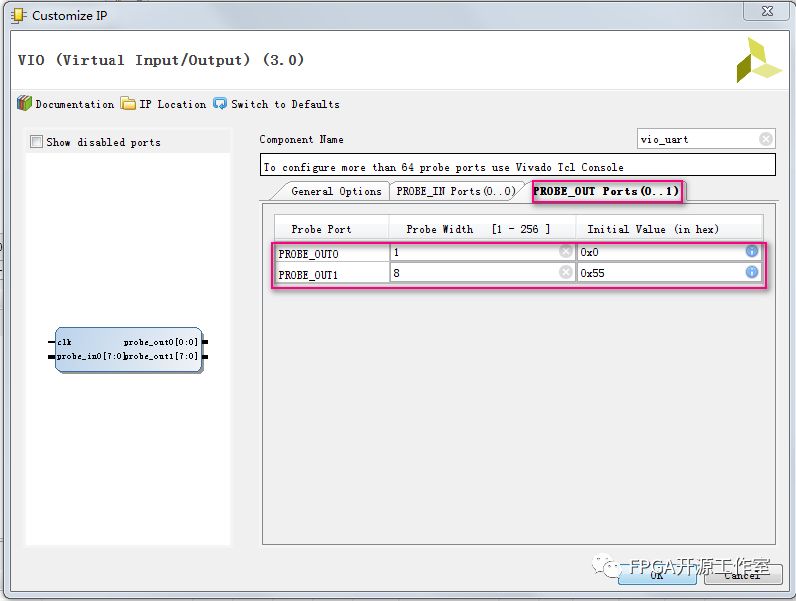Edit the PROBE_OUT1 initial value 0x55 field
This screenshot has height=601, width=796.
point(660,272)
